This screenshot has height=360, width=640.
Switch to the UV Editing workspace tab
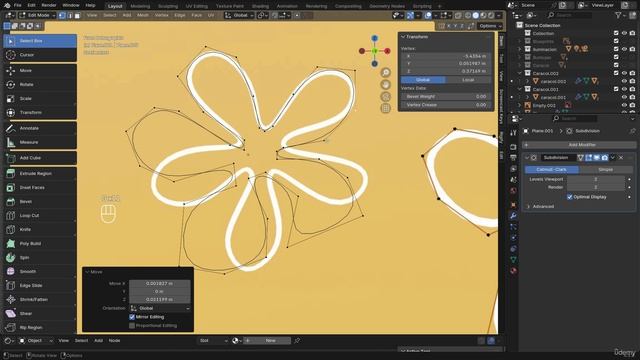click(197, 6)
